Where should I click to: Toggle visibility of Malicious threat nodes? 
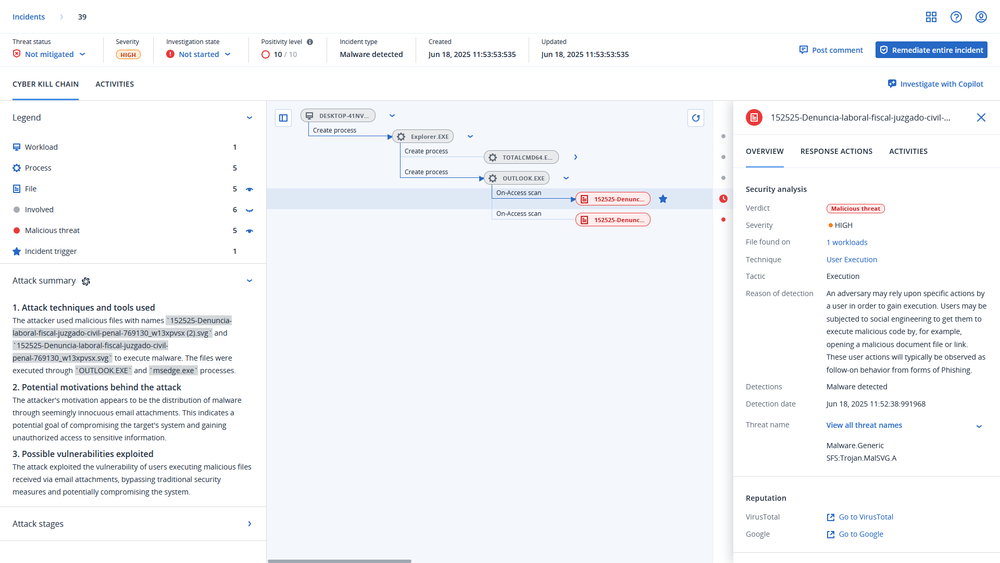249,231
